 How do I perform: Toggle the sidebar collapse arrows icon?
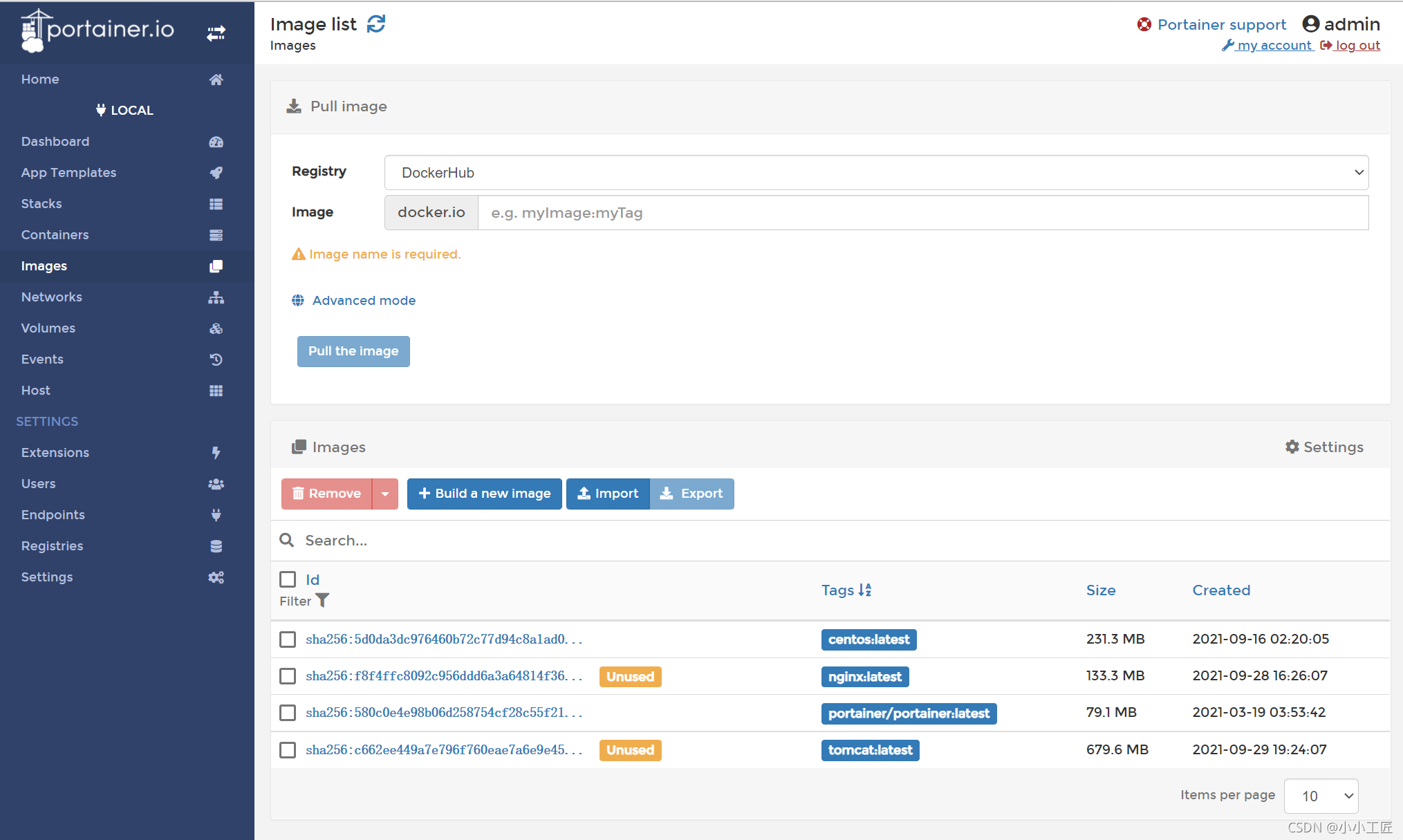[216, 32]
